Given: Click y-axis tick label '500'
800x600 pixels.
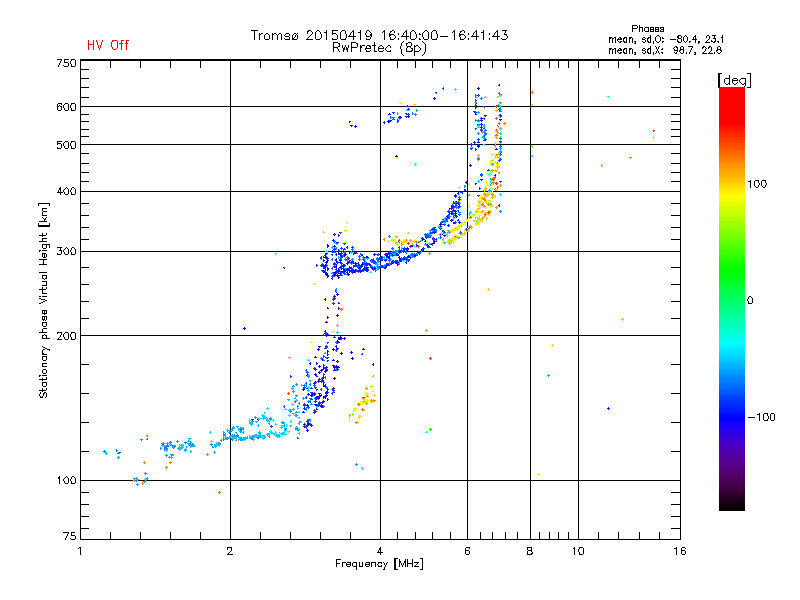Looking at the screenshot, I should (66, 145).
